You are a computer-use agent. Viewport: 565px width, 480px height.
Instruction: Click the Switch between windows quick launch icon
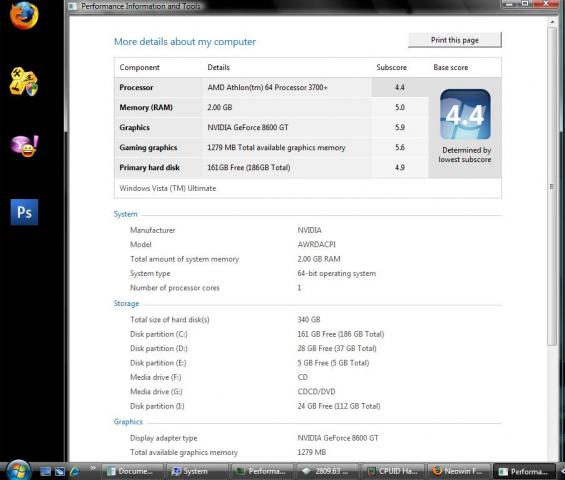click(x=60, y=471)
